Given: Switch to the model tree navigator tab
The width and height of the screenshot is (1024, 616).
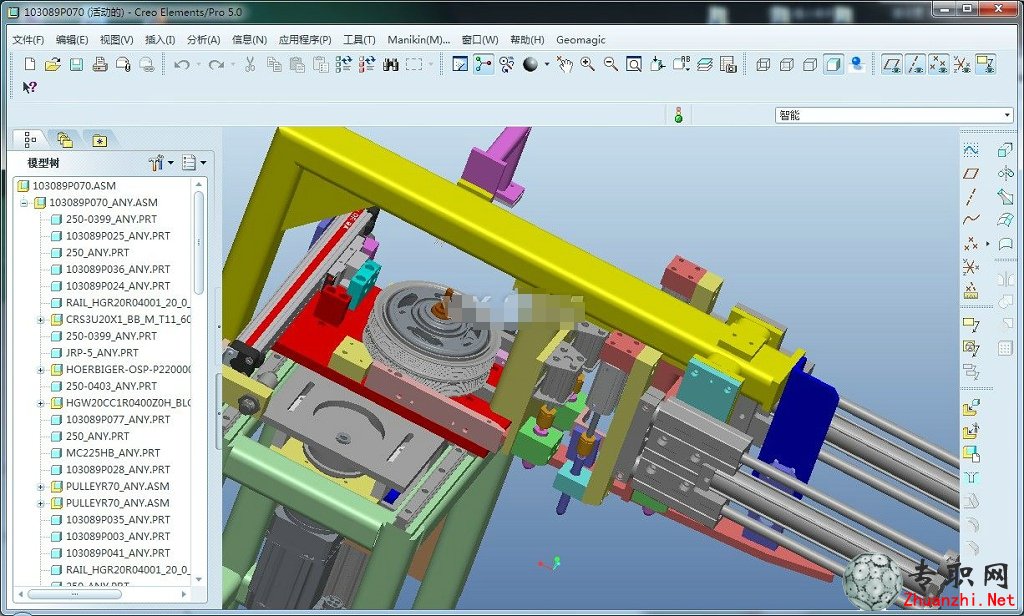Looking at the screenshot, I should (30, 139).
